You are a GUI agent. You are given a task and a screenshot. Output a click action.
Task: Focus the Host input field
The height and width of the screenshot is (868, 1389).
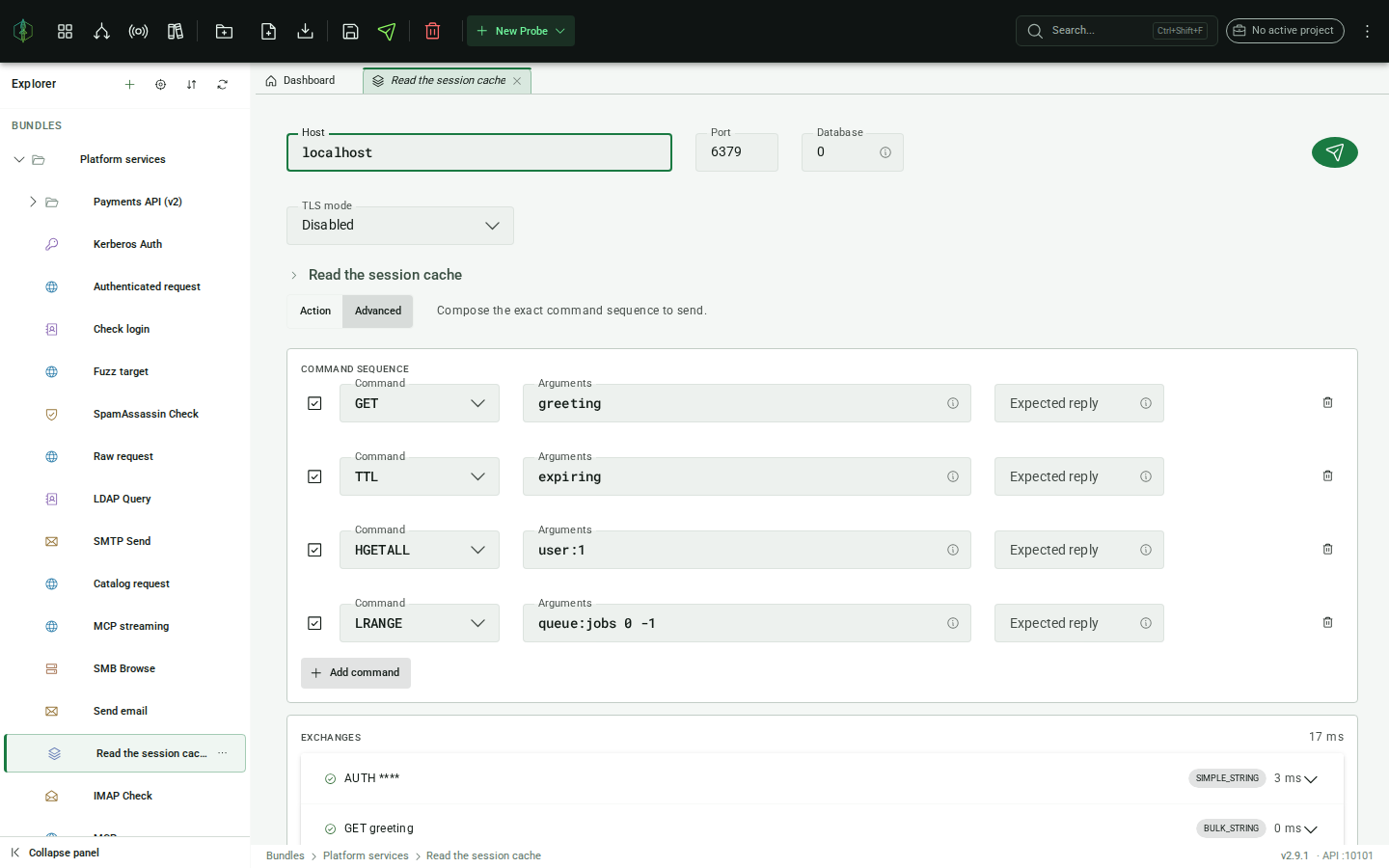click(x=479, y=152)
